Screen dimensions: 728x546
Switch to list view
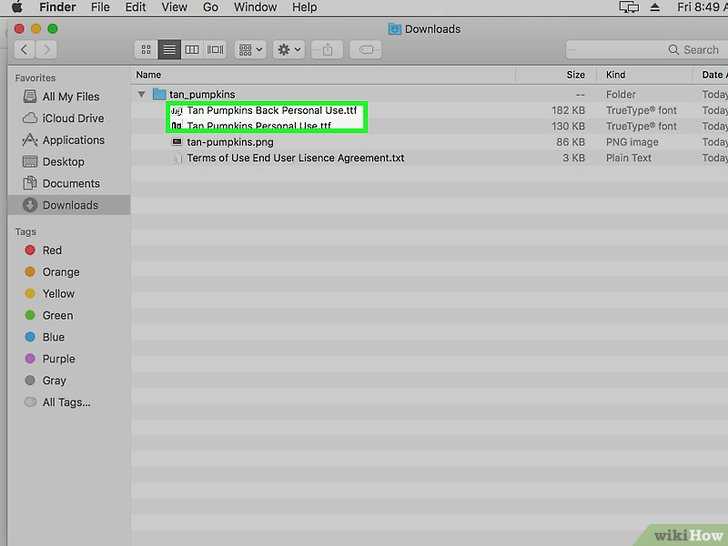point(169,49)
